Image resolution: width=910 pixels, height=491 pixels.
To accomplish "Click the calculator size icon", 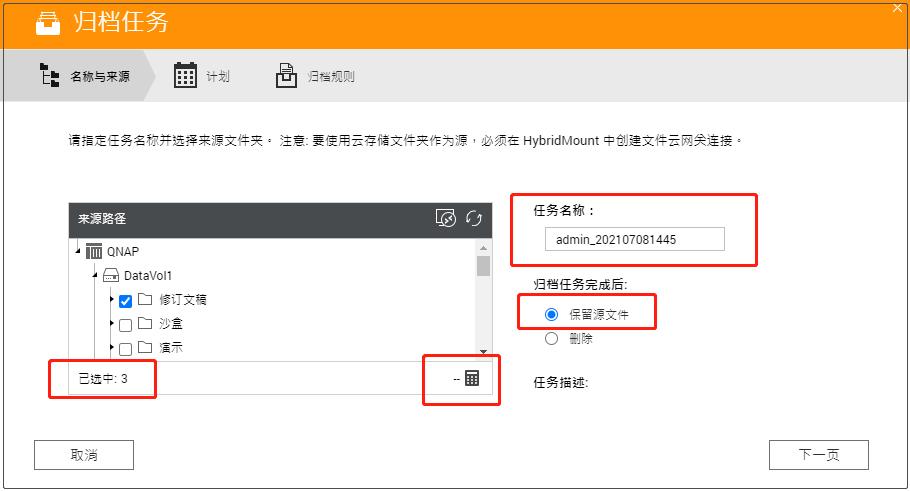I will point(472,378).
